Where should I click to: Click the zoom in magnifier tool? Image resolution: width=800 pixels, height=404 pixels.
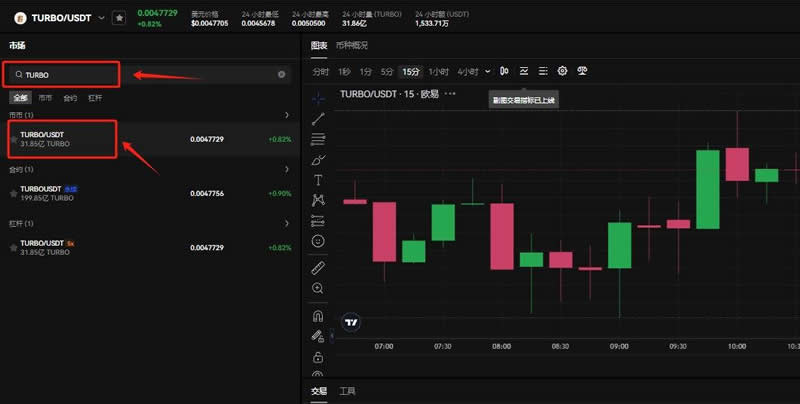[318, 288]
